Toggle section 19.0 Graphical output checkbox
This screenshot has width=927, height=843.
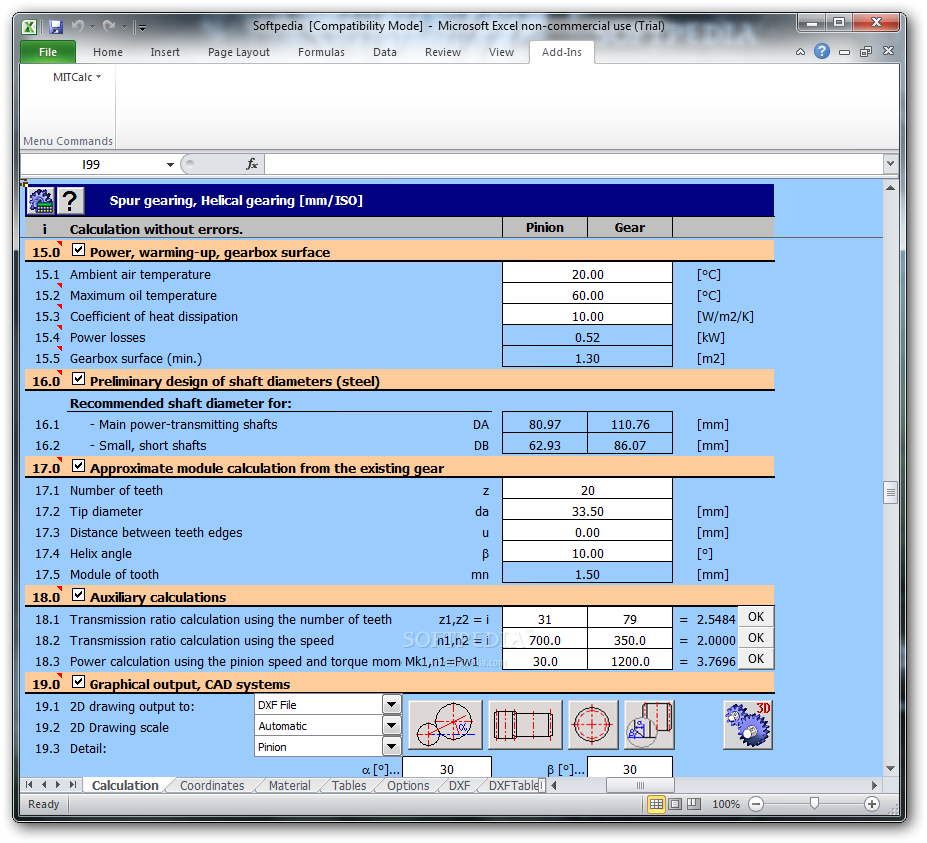[x=78, y=682]
